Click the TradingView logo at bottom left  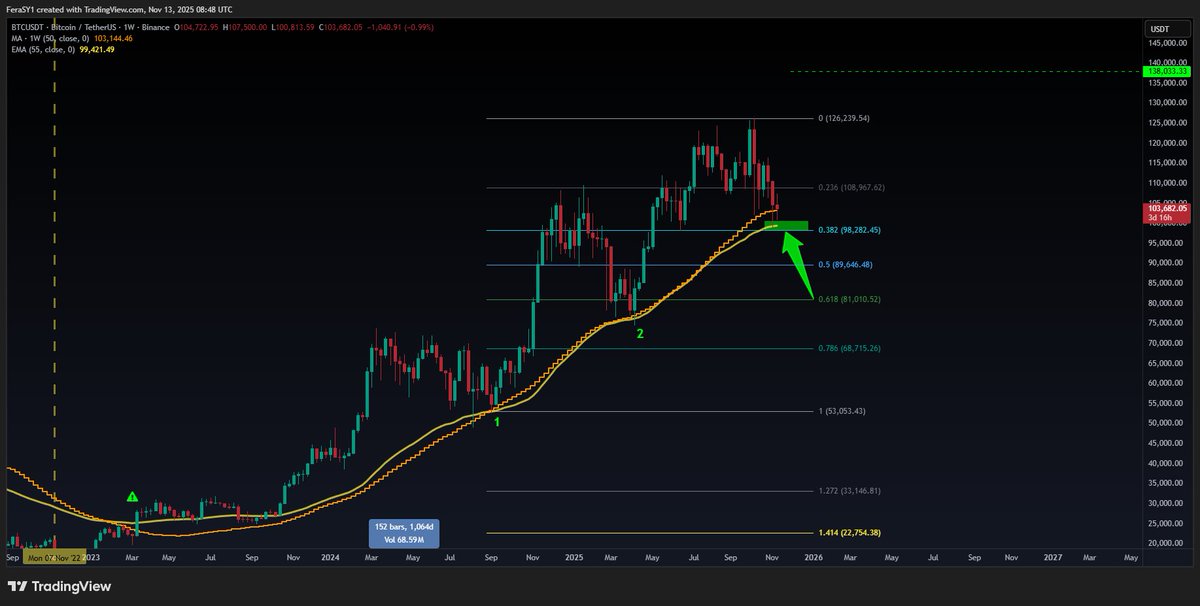click(x=60, y=586)
